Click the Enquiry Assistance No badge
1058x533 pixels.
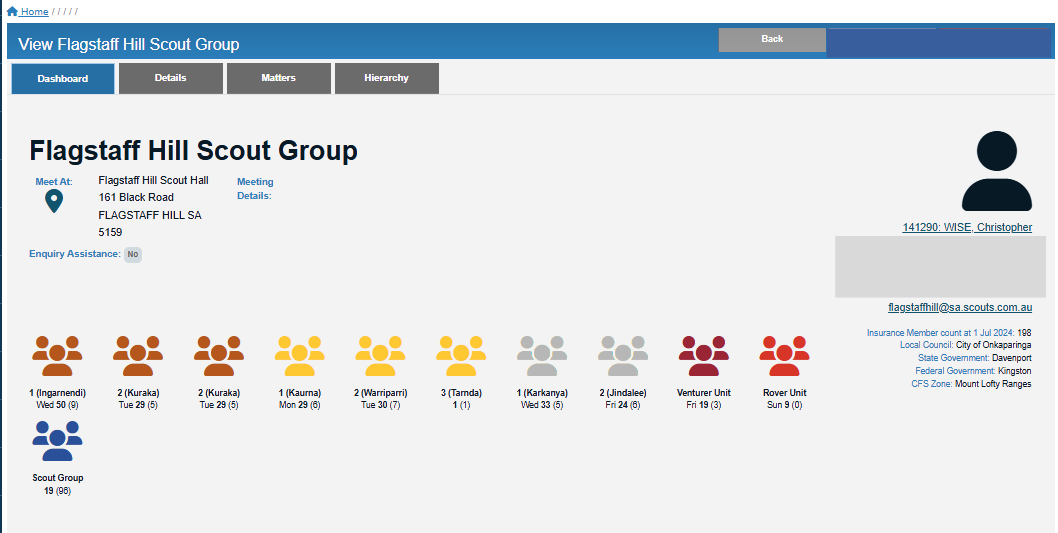tap(132, 254)
